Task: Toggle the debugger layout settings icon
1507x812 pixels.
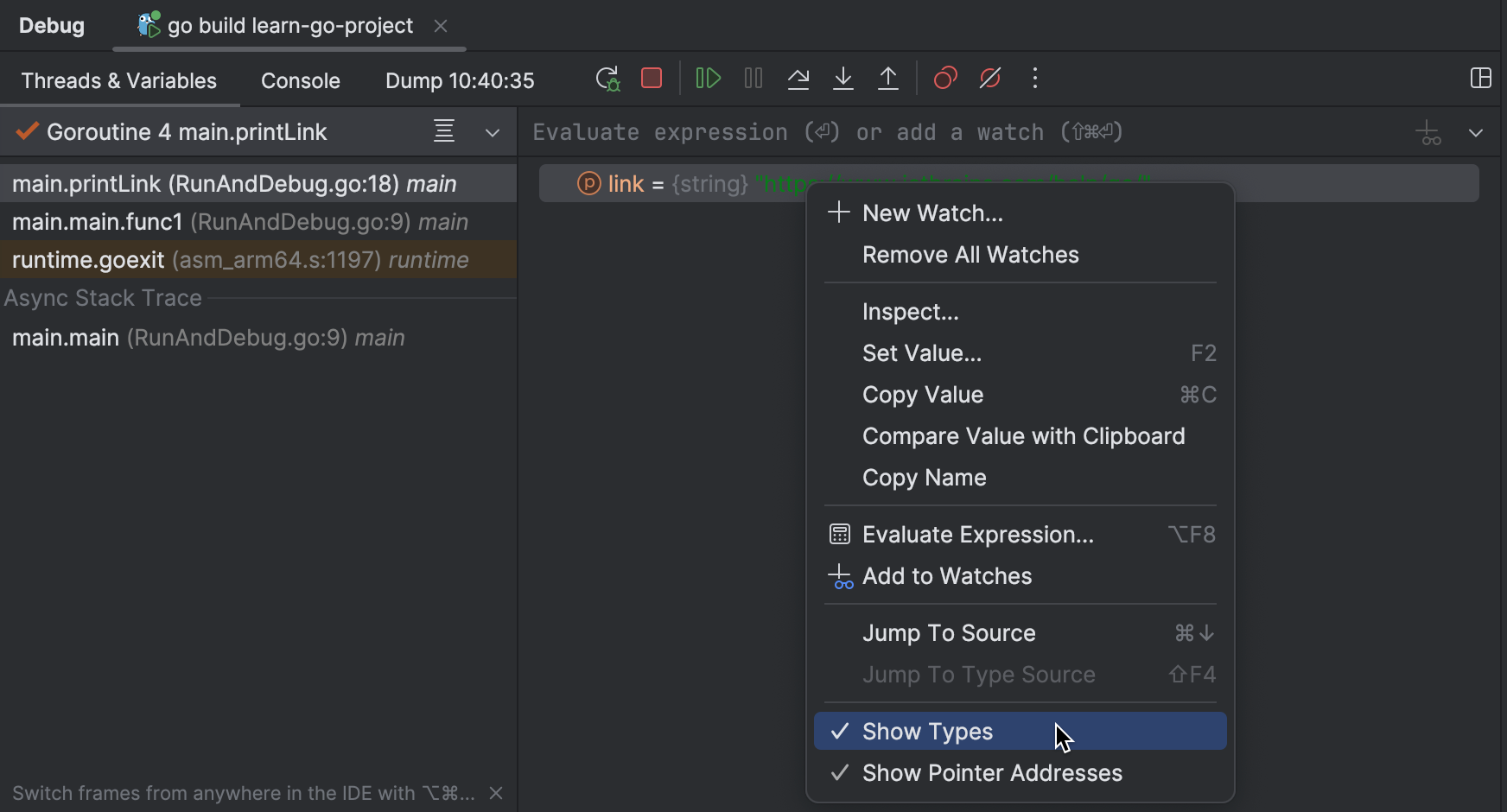Action: coord(1482,78)
